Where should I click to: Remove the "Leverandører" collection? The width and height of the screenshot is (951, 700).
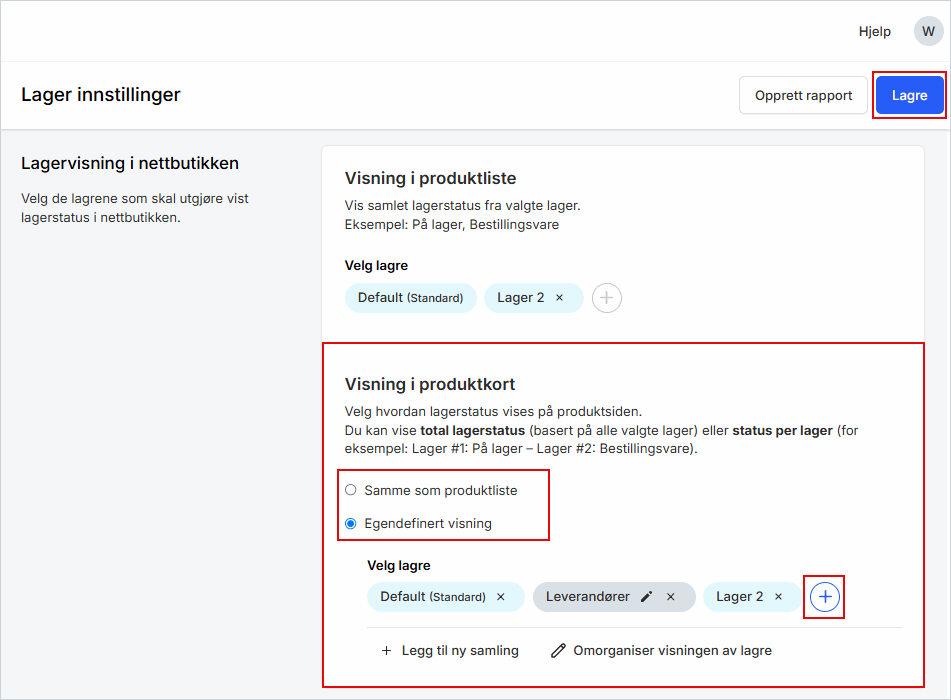[671, 596]
